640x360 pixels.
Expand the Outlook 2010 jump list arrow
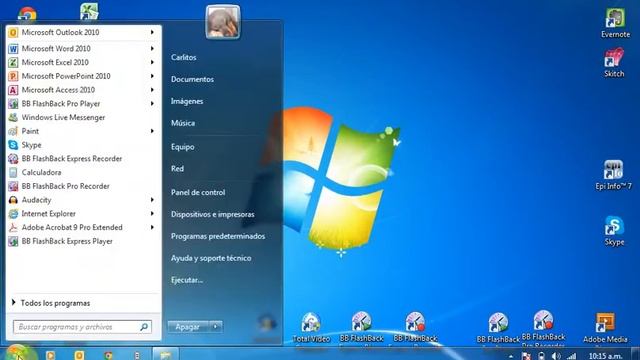tap(152, 32)
